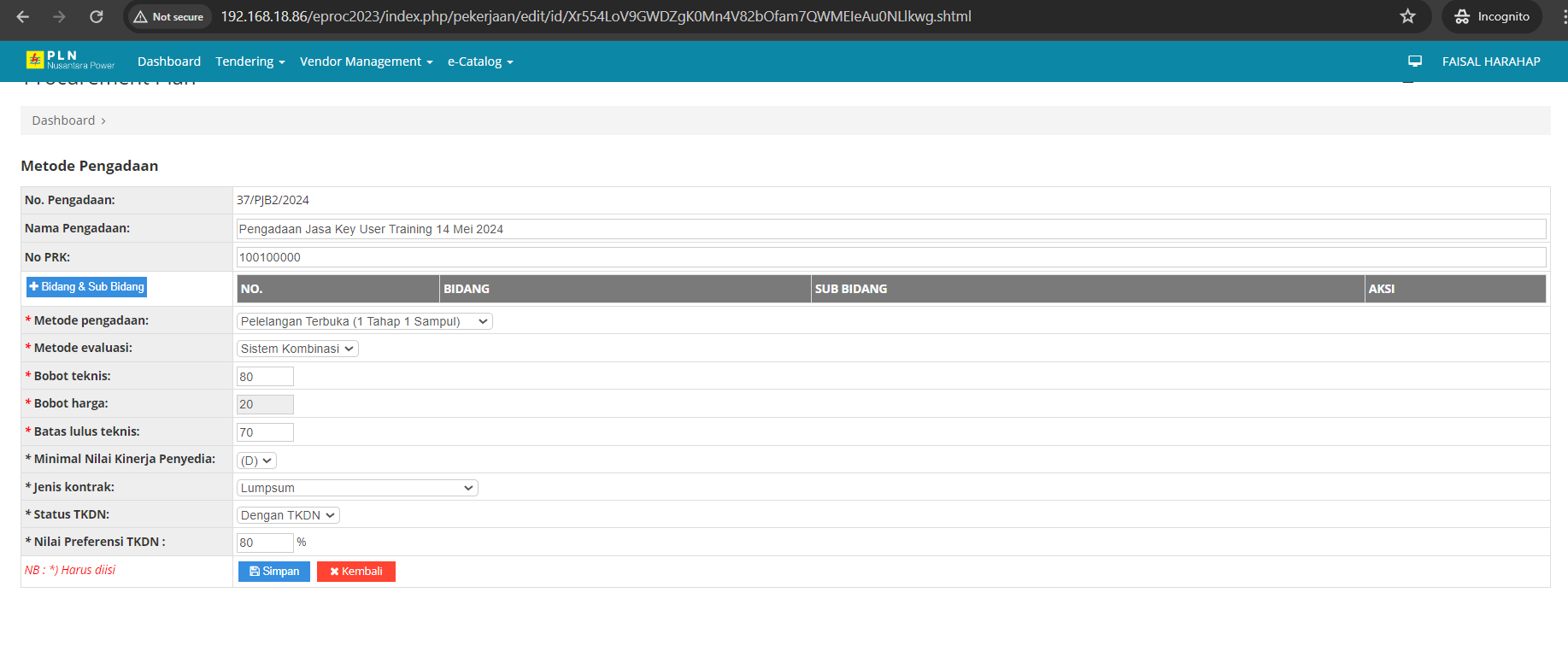Click the Nama Pengadaan text field
This screenshot has width=1568, height=669.
[890, 229]
